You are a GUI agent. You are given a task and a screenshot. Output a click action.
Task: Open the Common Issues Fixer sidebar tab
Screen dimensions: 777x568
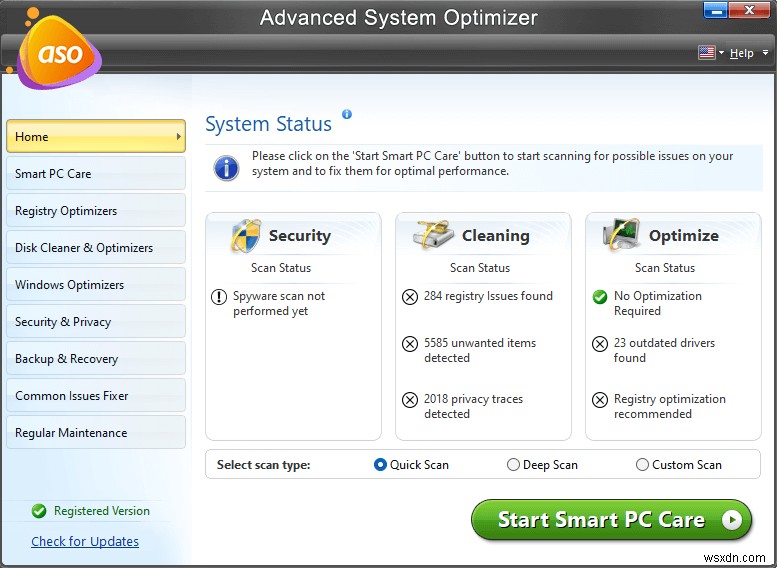click(96, 396)
